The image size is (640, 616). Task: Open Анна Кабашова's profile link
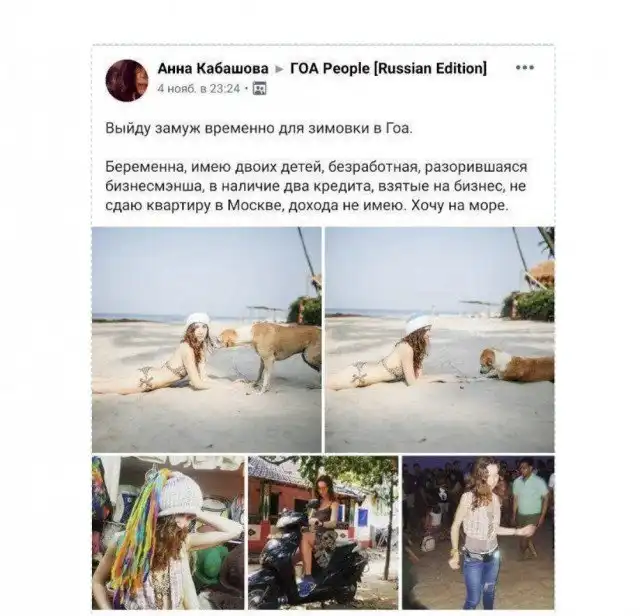213,68
